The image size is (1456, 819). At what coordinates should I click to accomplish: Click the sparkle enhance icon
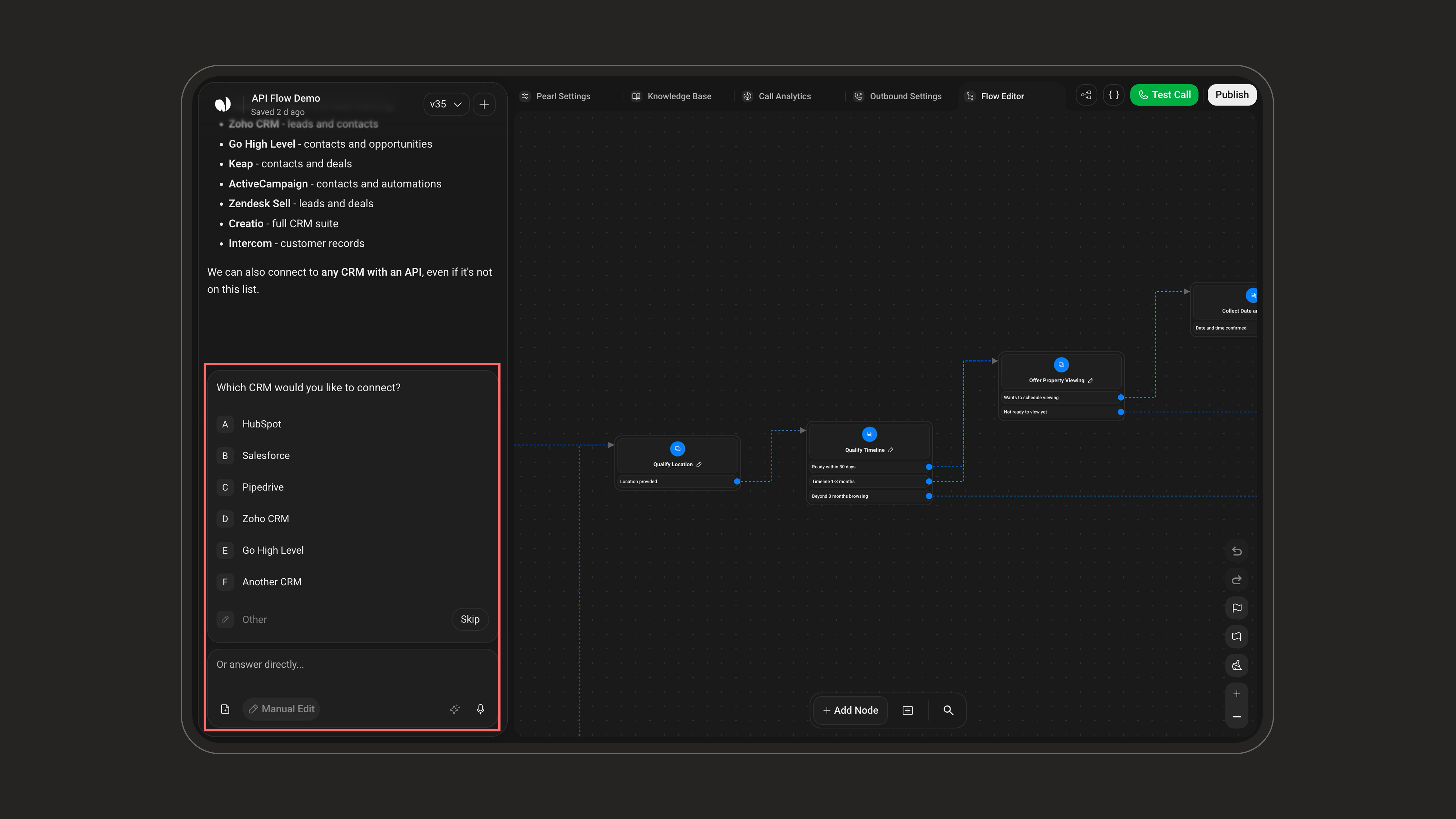point(454,709)
